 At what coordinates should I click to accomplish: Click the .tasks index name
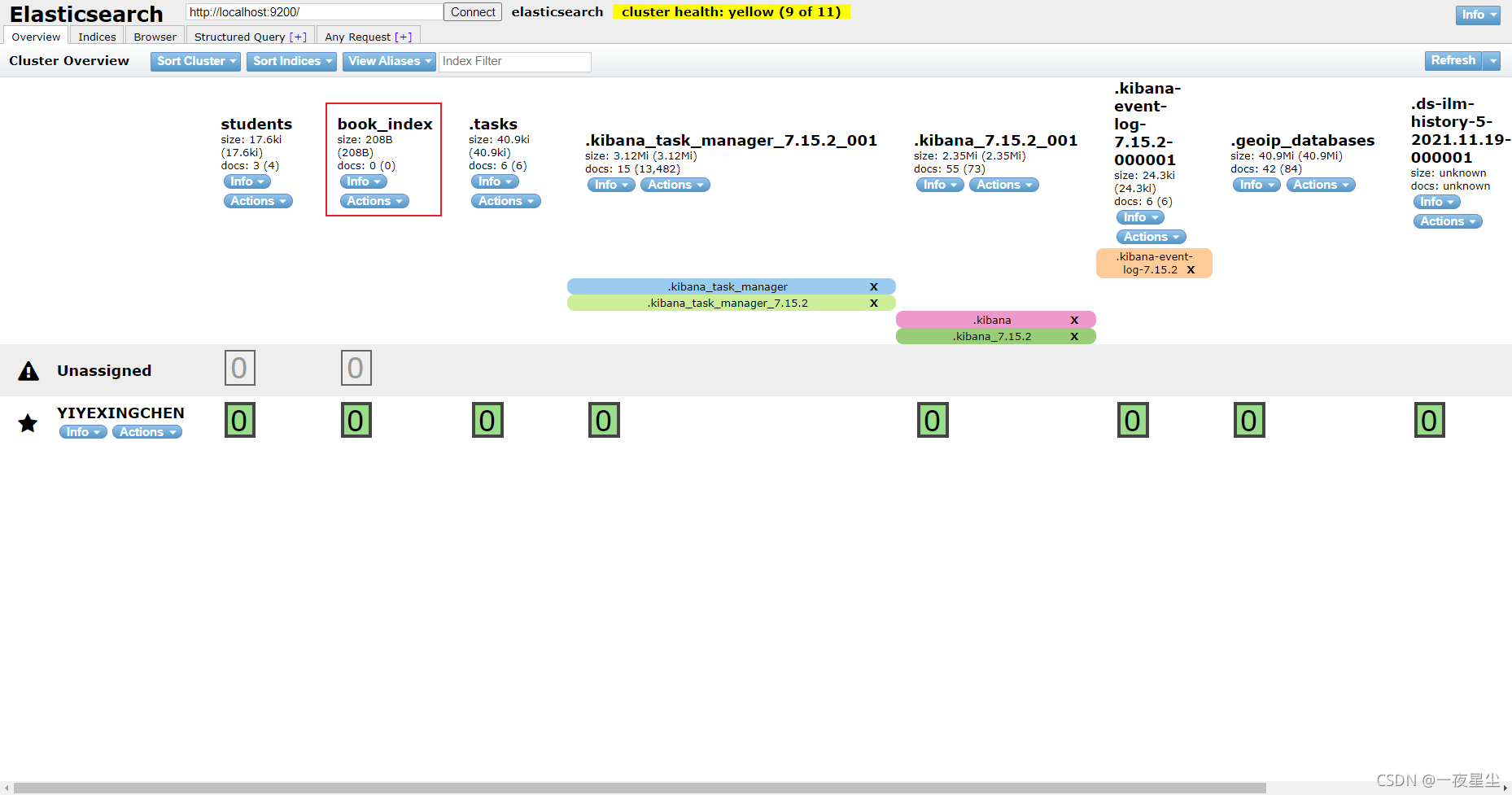tap(493, 124)
